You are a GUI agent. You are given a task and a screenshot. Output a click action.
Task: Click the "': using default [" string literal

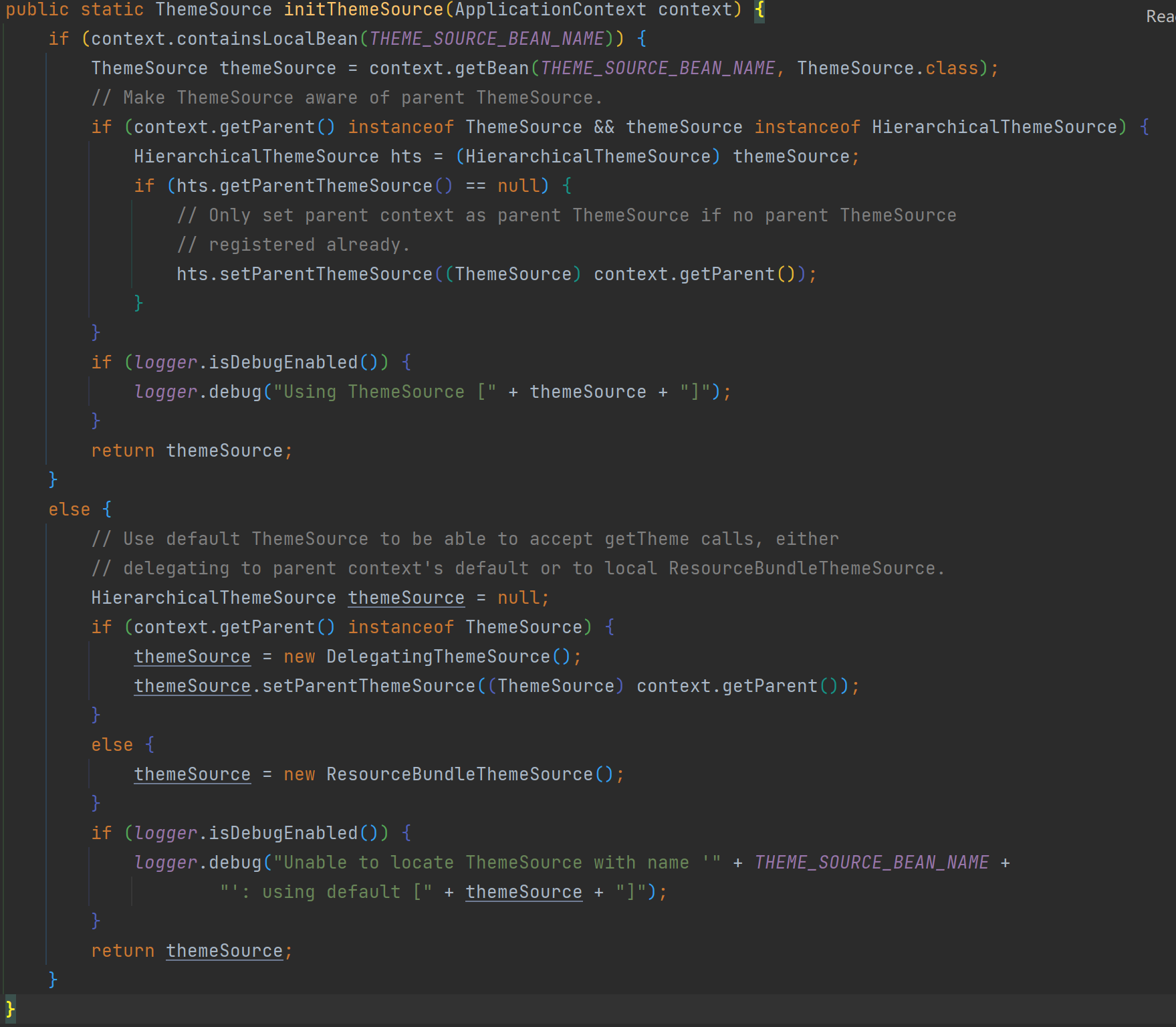(x=326, y=892)
